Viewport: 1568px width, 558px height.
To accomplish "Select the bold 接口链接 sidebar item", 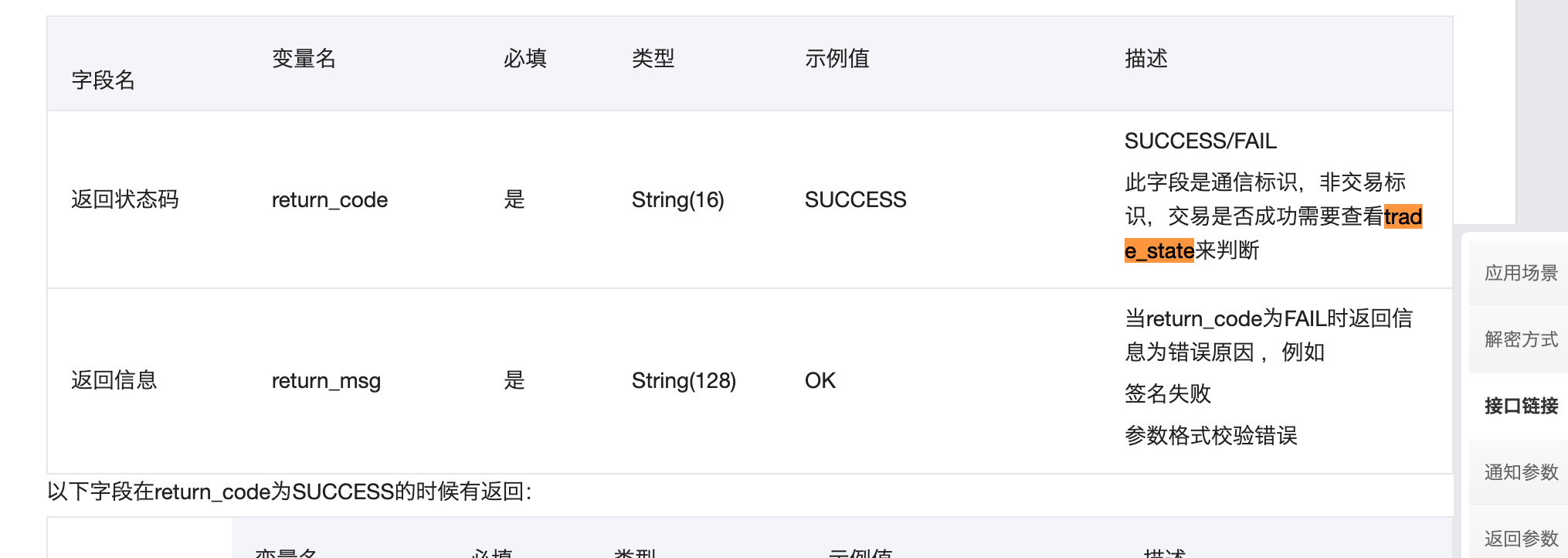I will coord(1520,406).
